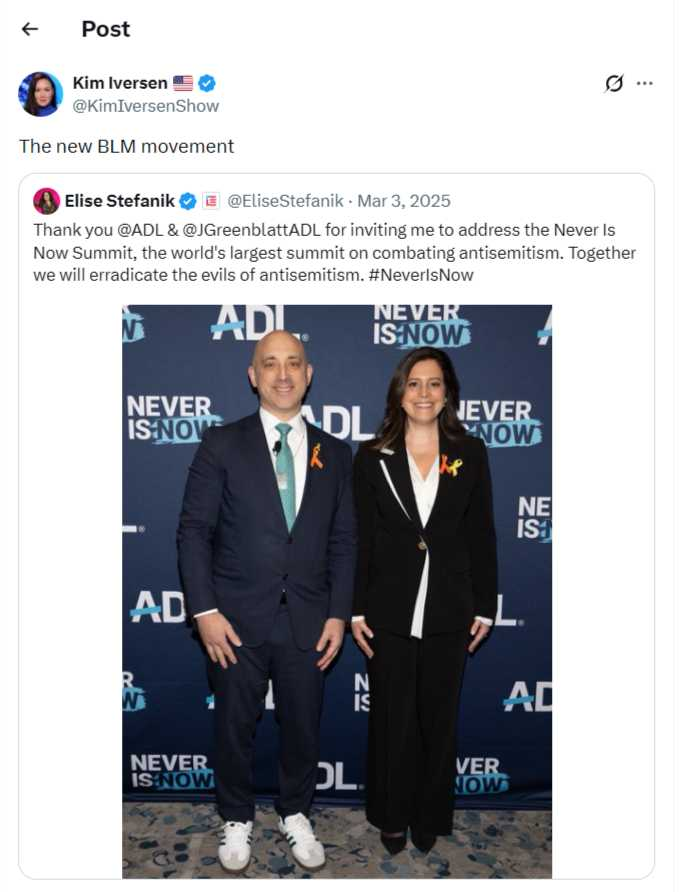The width and height of the screenshot is (682, 892).
Task: Click the Mar 3, 2025 timestamp
Action: tap(404, 201)
